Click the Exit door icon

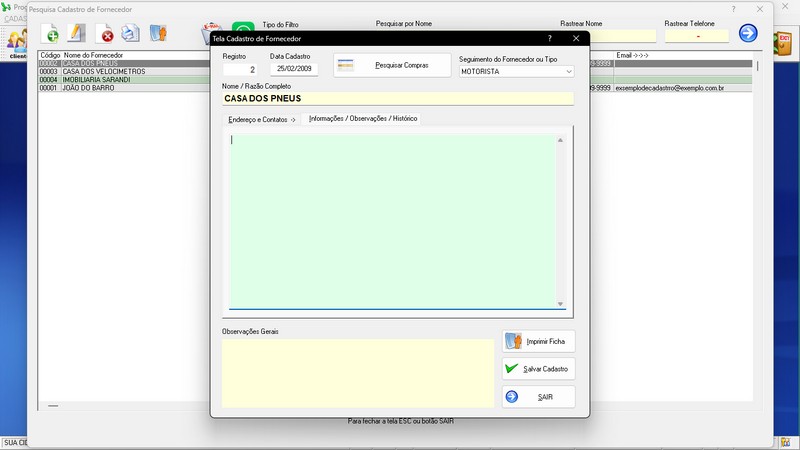coord(785,41)
